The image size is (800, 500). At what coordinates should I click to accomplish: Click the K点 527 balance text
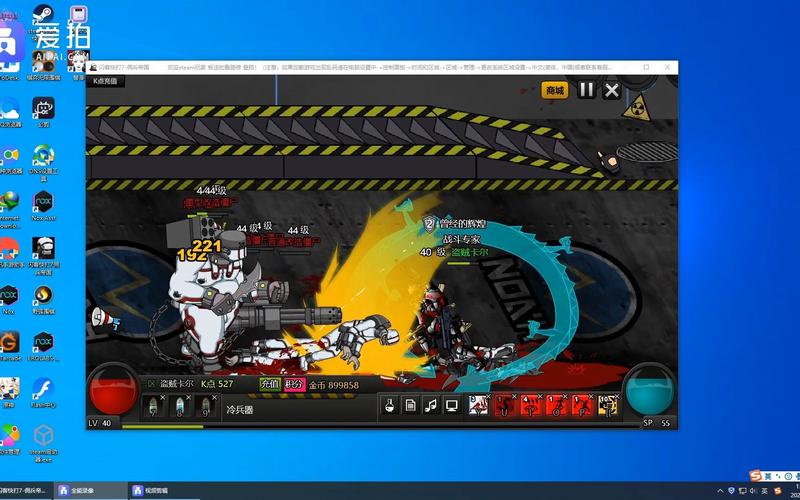tap(217, 384)
